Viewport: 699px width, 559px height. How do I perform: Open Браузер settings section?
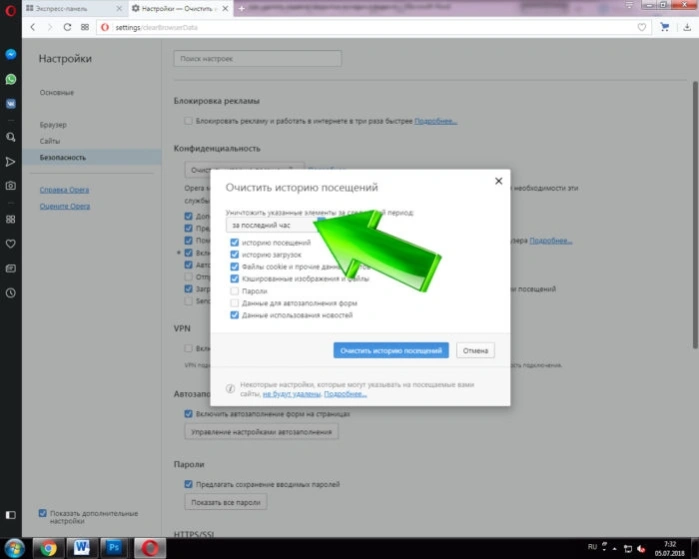[53, 125]
